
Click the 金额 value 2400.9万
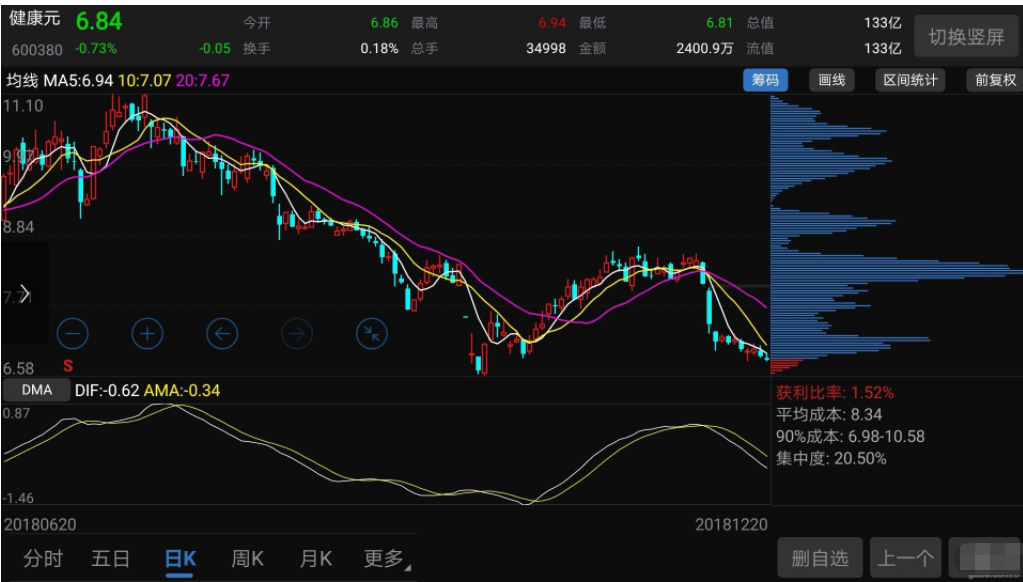pos(705,48)
